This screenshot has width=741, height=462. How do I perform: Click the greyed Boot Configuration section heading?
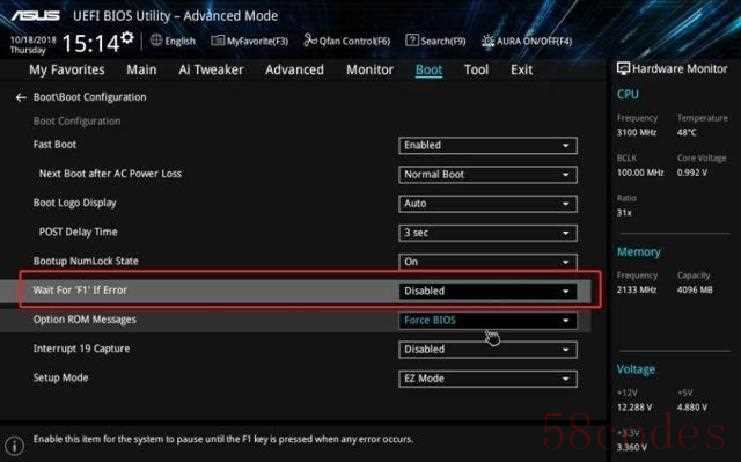[x=77, y=121]
